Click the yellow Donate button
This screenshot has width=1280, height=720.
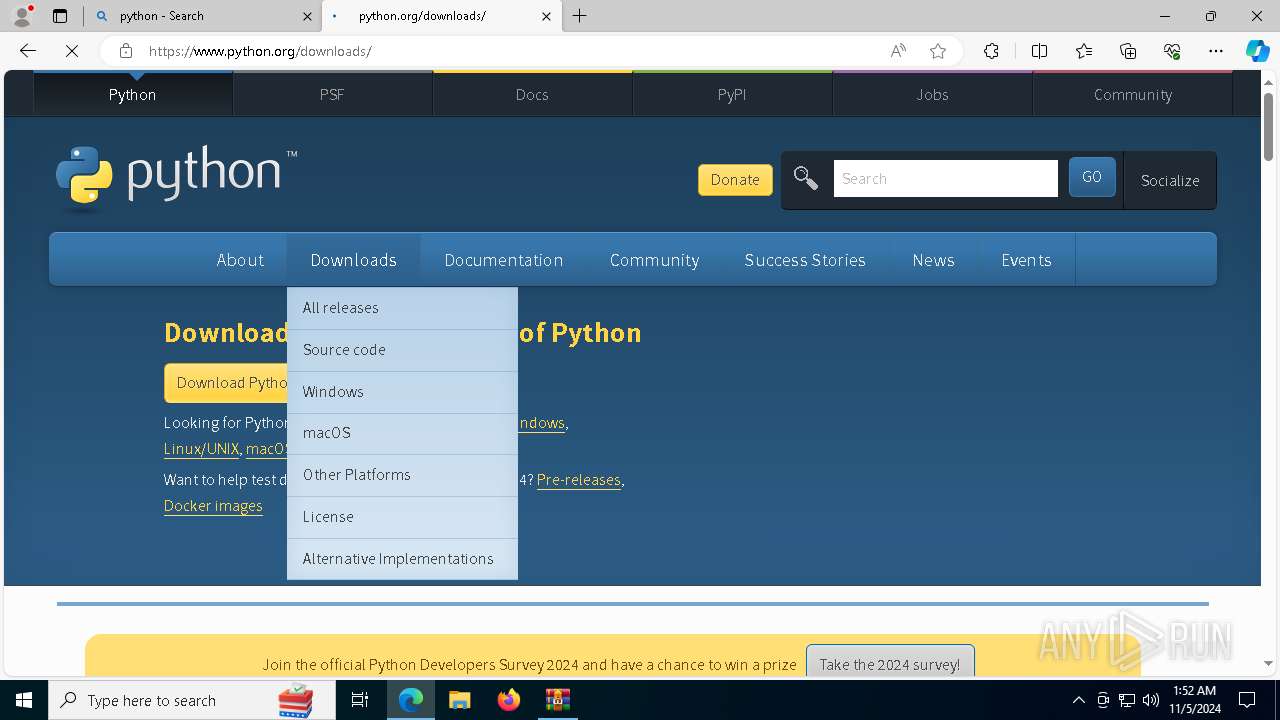click(x=735, y=180)
